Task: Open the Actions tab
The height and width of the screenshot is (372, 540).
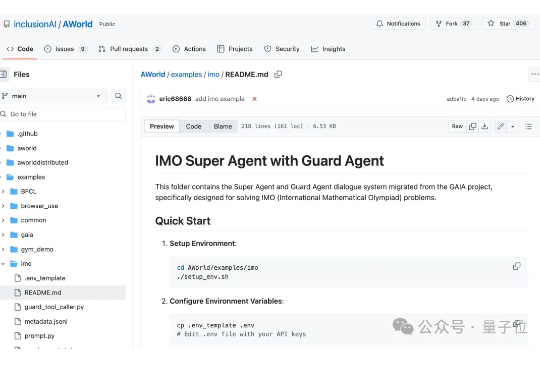Action: (189, 49)
